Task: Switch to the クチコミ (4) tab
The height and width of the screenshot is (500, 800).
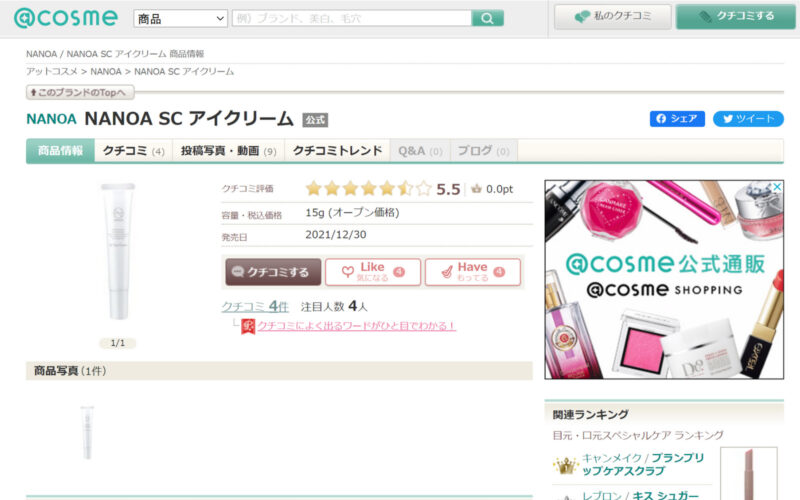Action: pyautogui.click(x=134, y=151)
